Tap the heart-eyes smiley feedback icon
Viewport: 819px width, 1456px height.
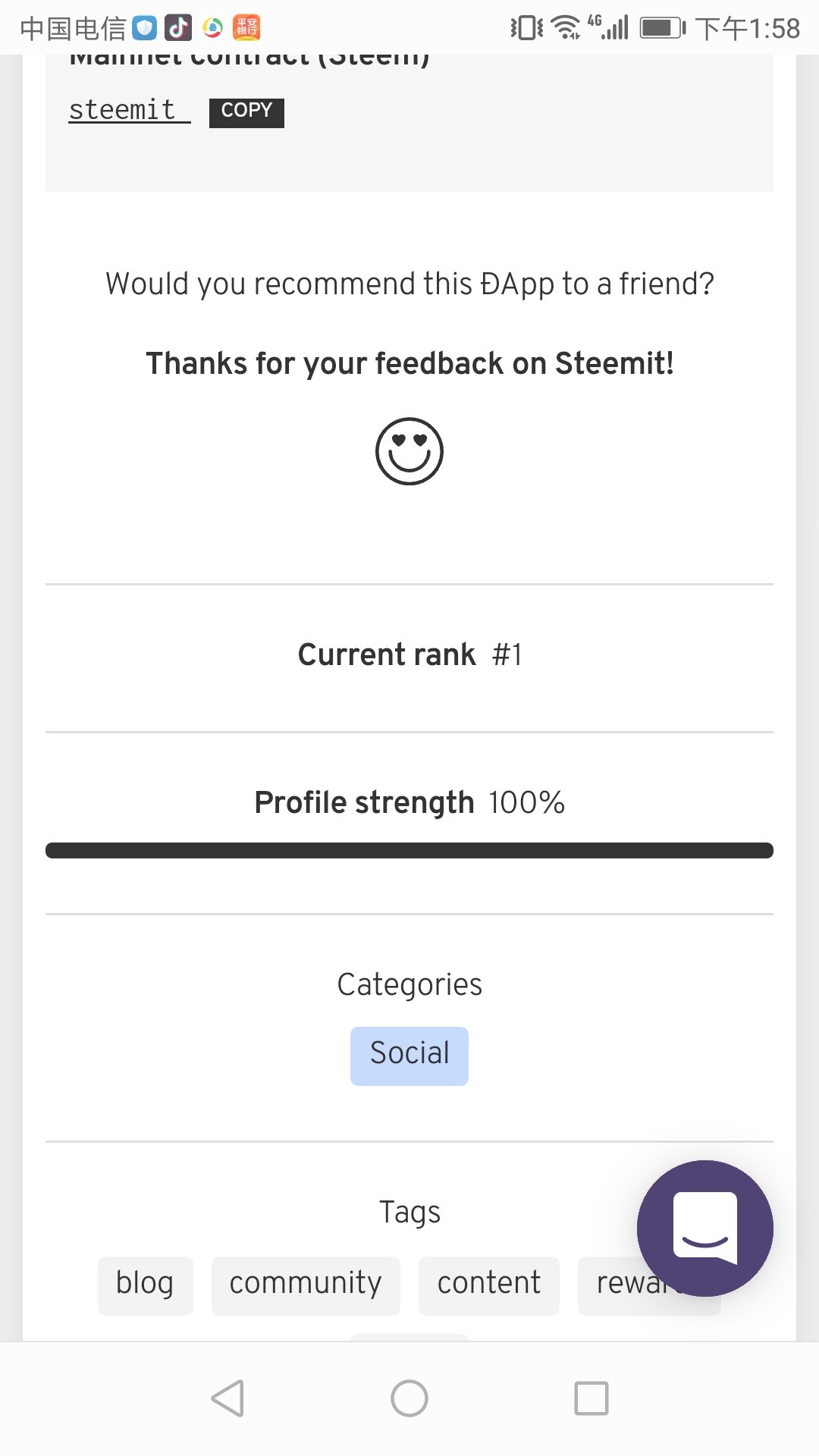tap(409, 451)
